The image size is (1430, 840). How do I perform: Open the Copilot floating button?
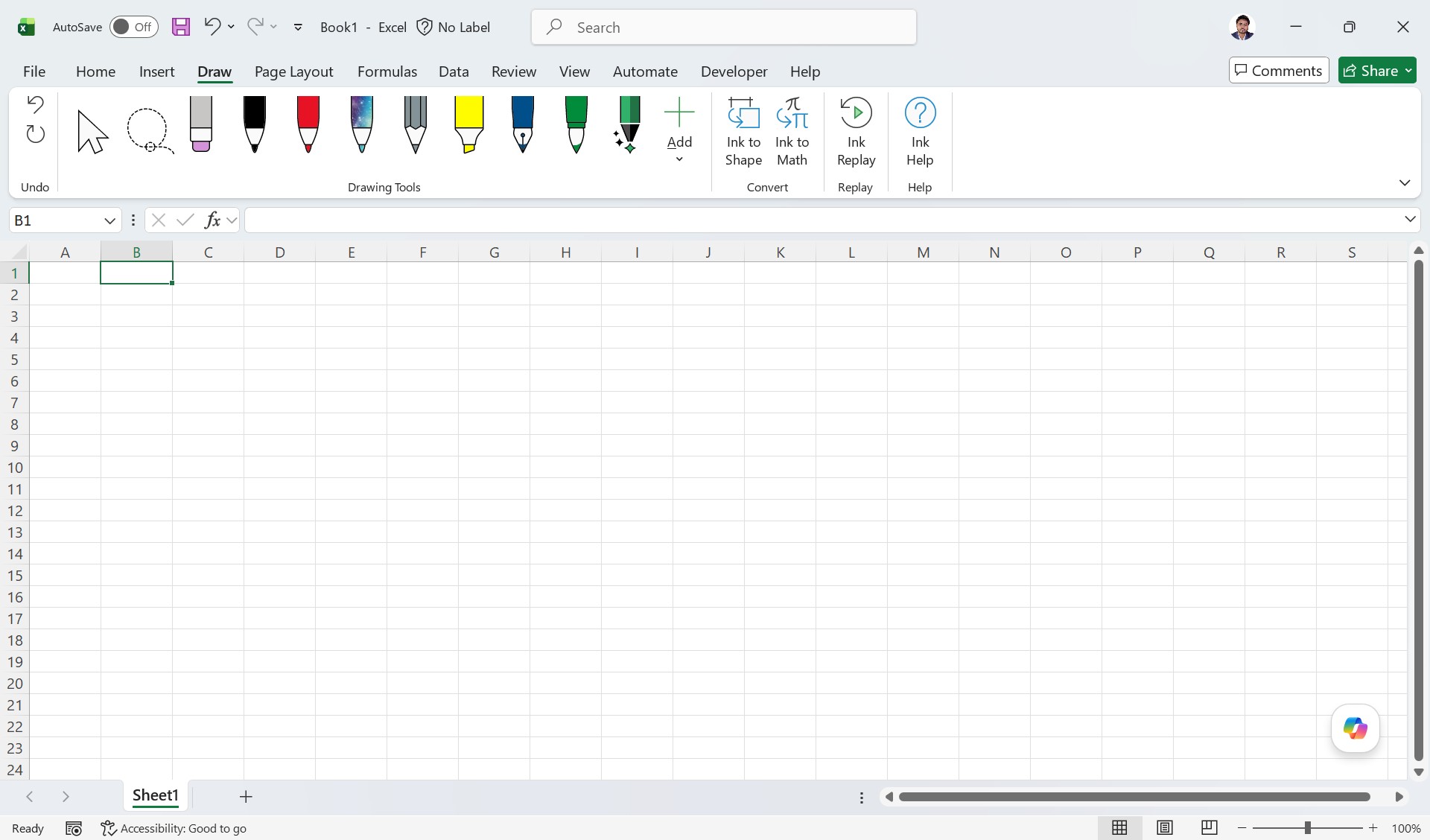click(x=1356, y=728)
